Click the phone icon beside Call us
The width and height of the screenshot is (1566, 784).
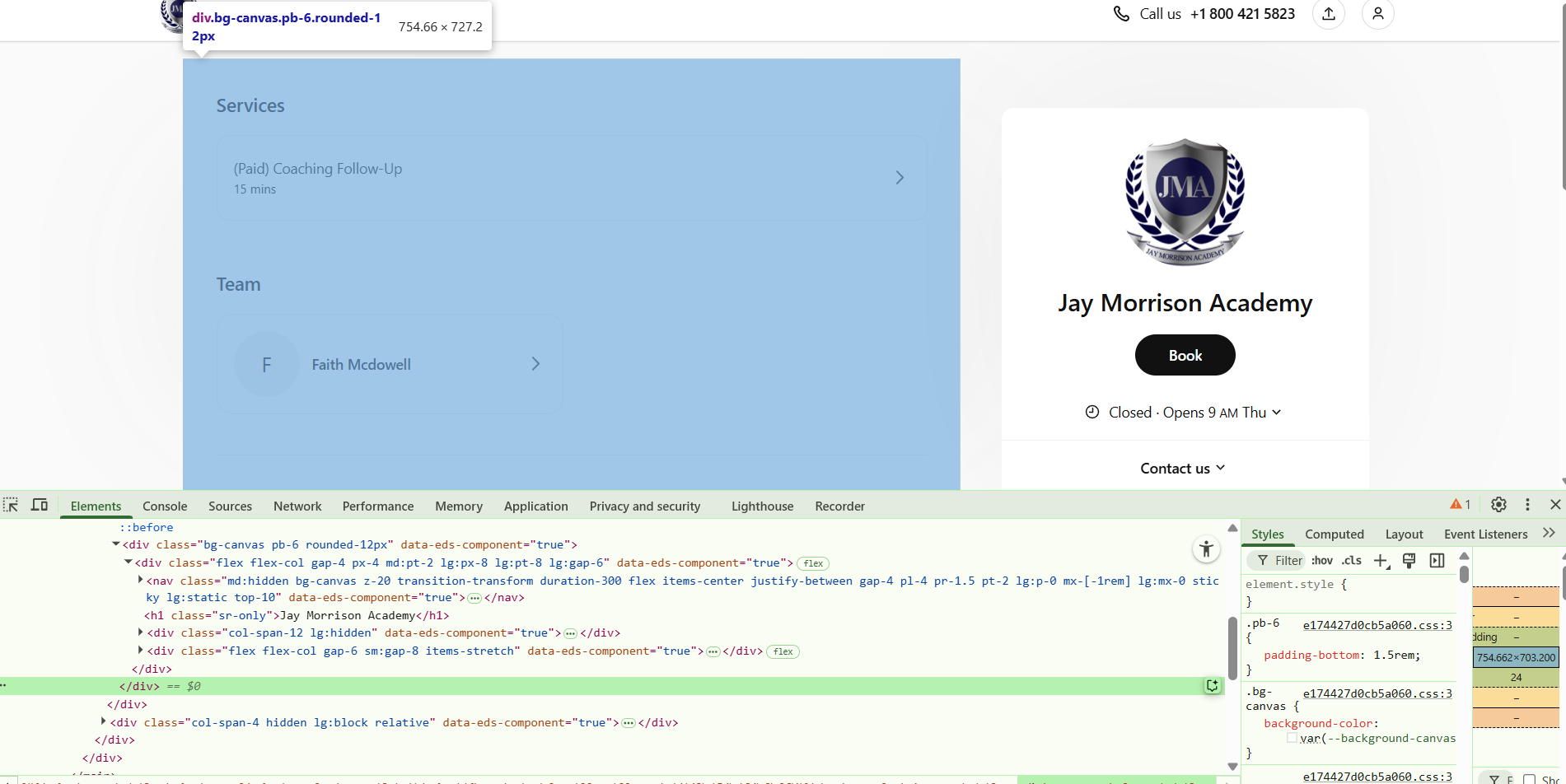click(1121, 14)
